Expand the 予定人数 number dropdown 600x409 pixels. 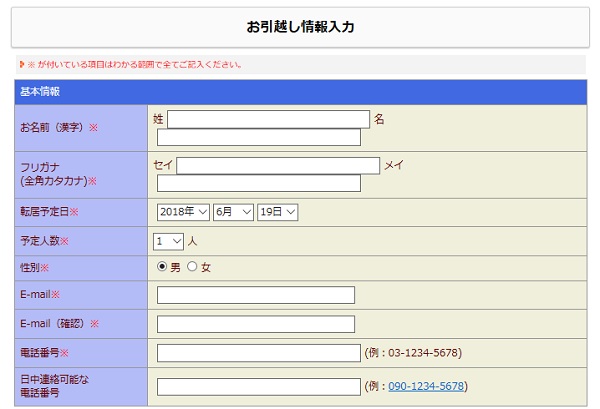(x=169, y=241)
